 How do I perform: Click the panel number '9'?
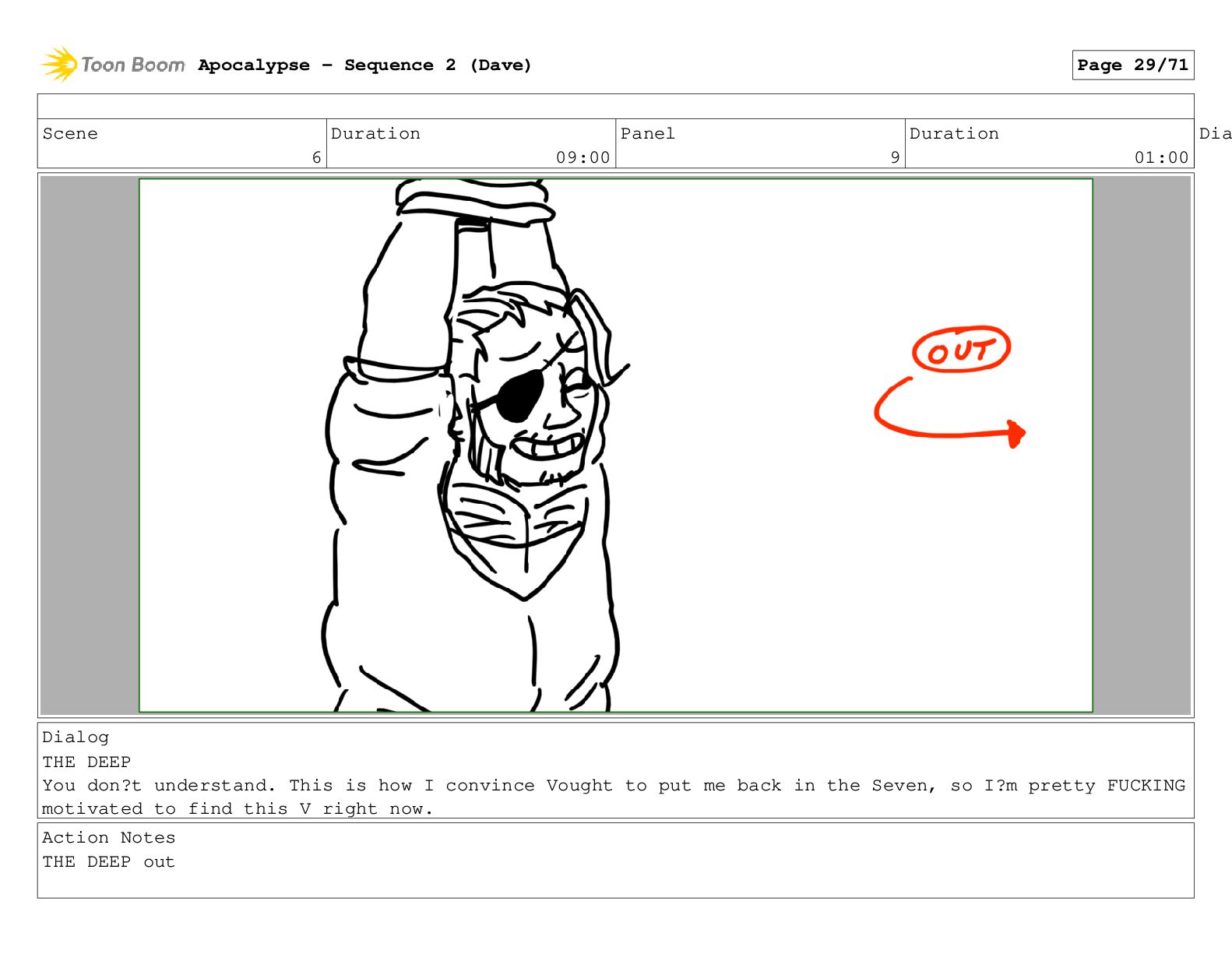click(895, 157)
